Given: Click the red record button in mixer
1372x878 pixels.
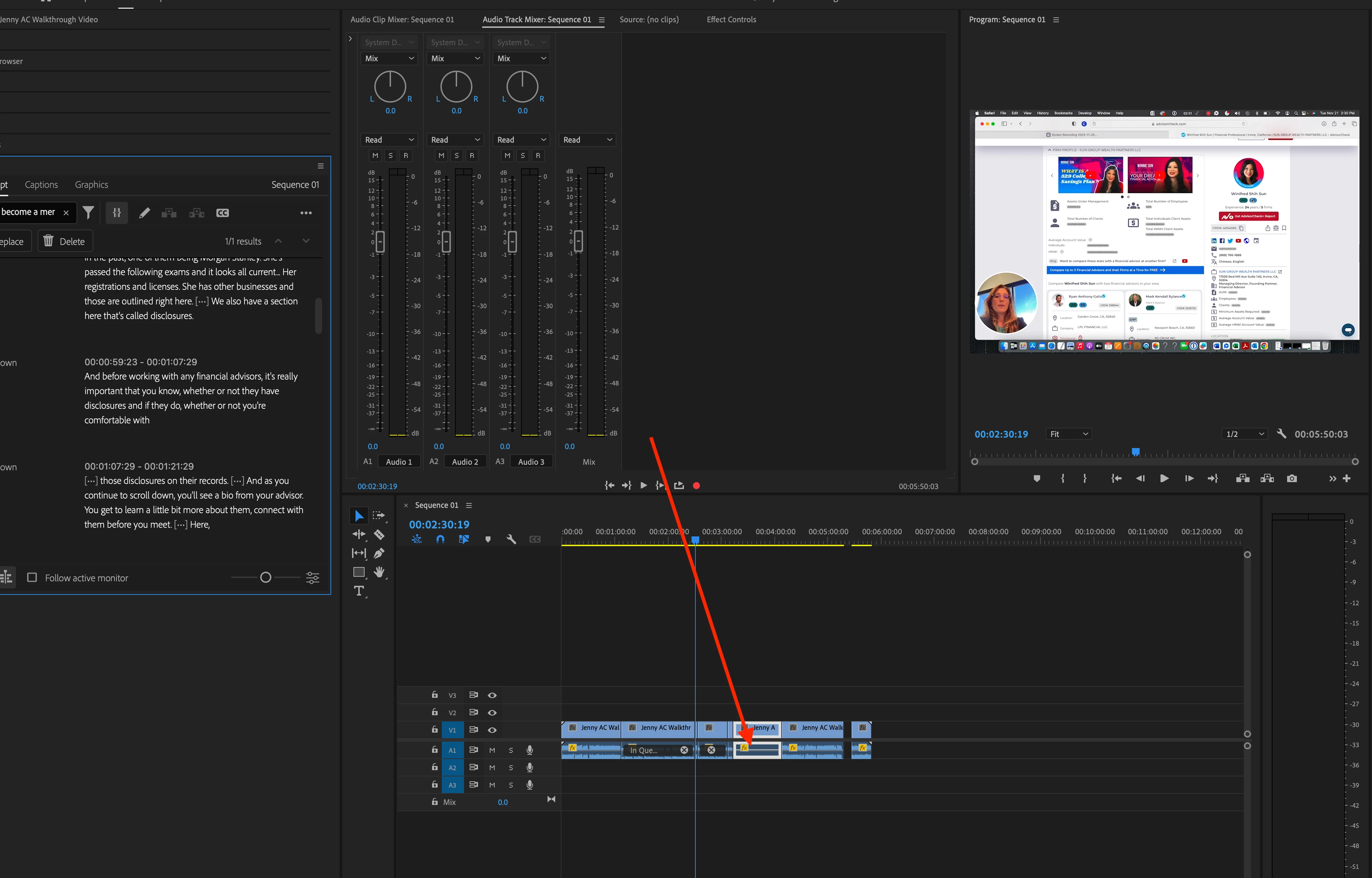Looking at the screenshot, I should click(x=696, y=486).
